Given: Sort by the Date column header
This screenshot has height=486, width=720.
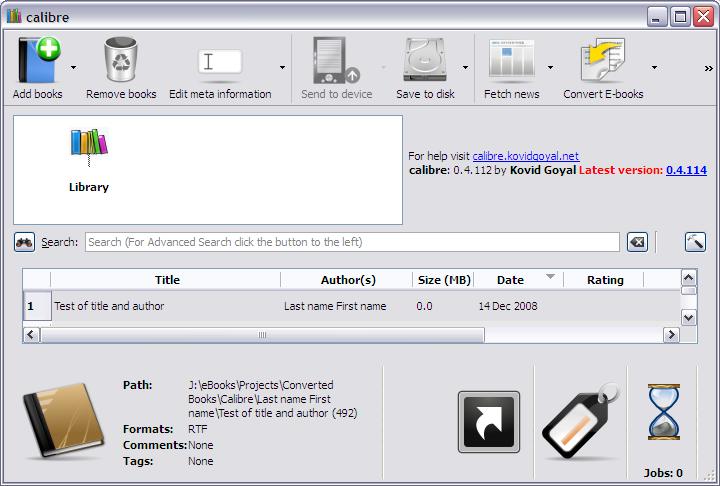Looking at the screenshot, I should tap(519, 280).
